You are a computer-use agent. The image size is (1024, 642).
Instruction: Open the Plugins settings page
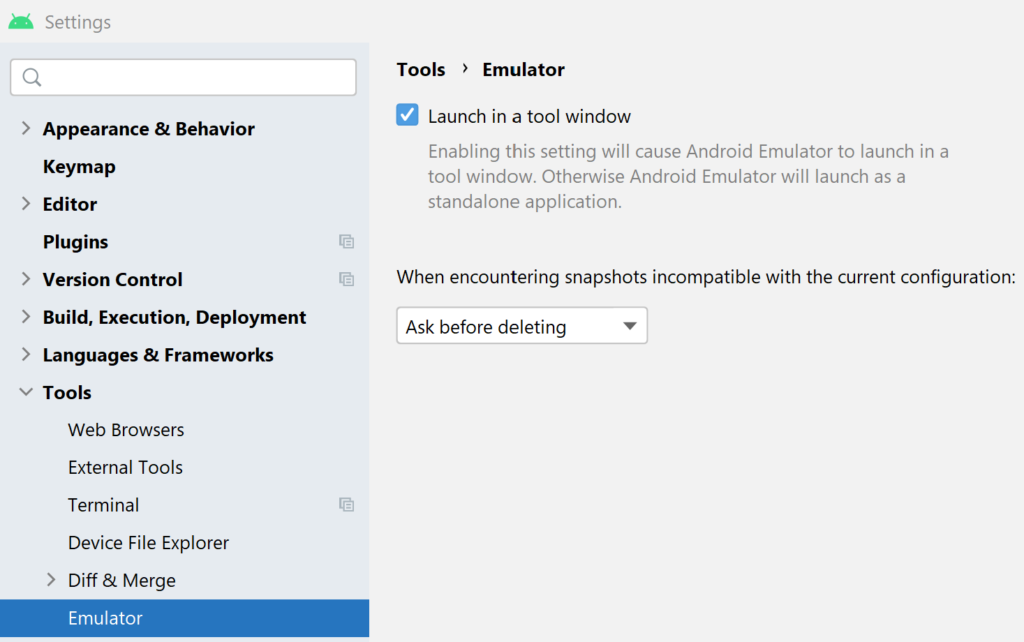[75, 242]
